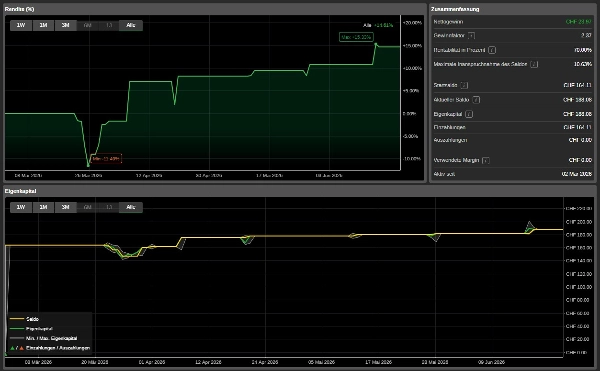Choose 6M range in Eigenkapital chart

click(88, 207)
